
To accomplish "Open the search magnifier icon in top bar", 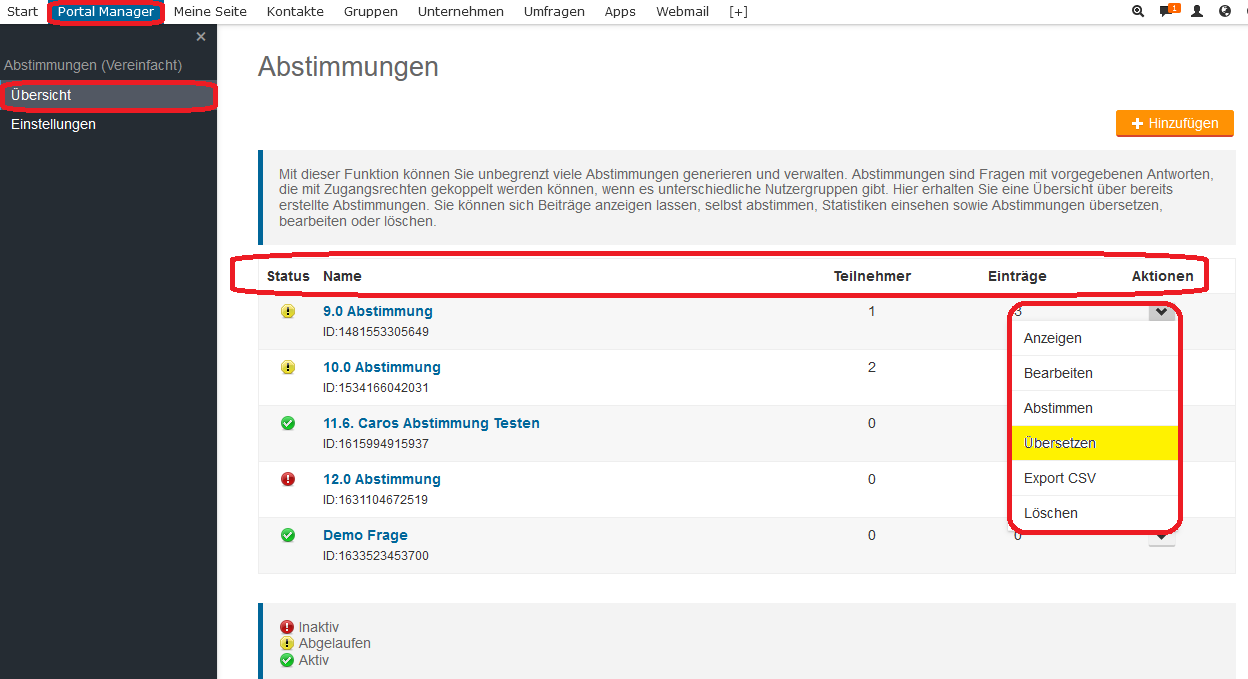I will (x=1138, y=12).
